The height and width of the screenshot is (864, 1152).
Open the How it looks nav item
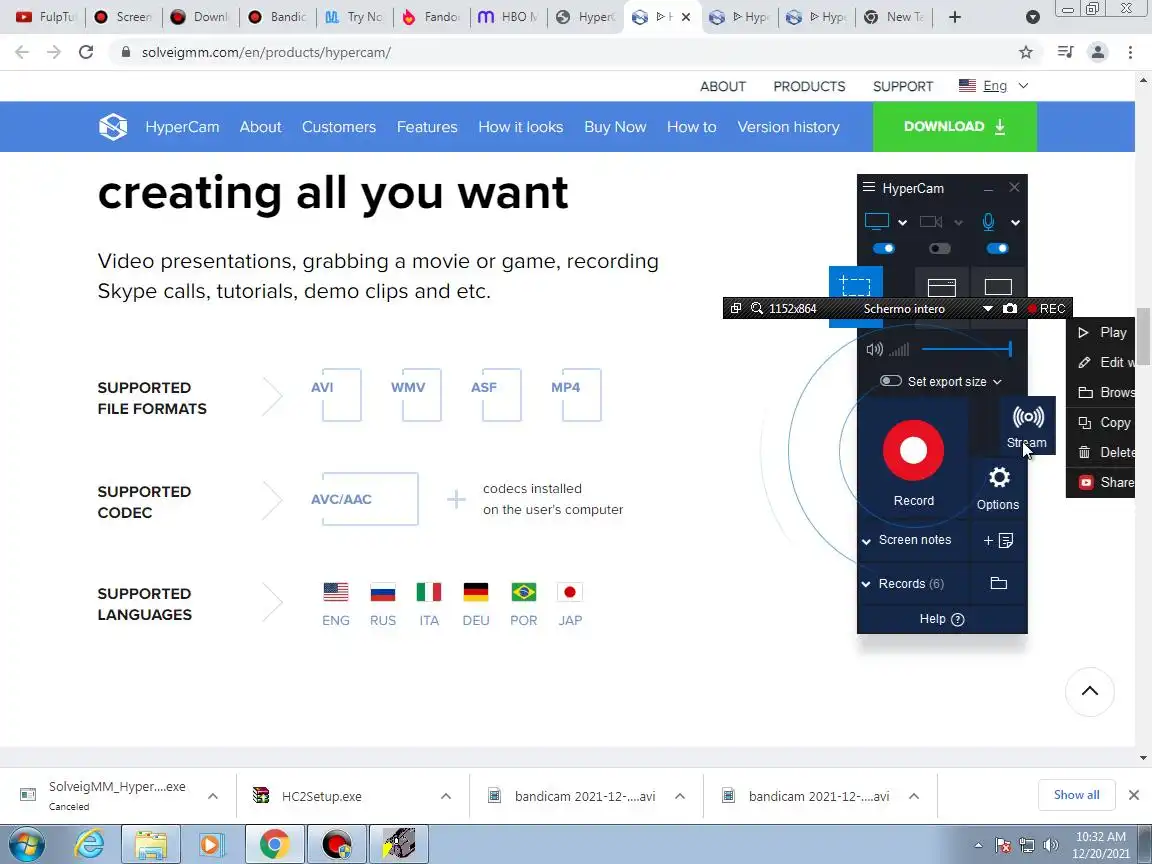(x=520, y=126)
